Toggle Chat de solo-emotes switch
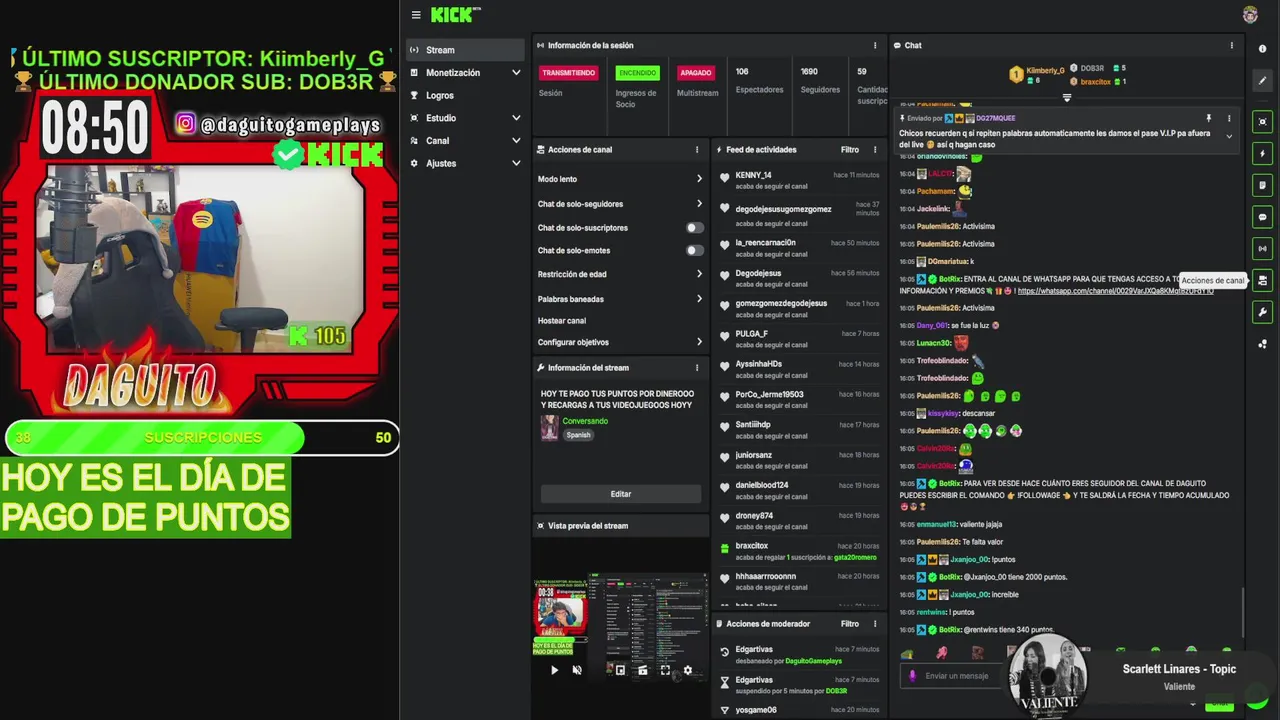The height and width of the screenshot is (720, 1280). [x=694, y=250]
